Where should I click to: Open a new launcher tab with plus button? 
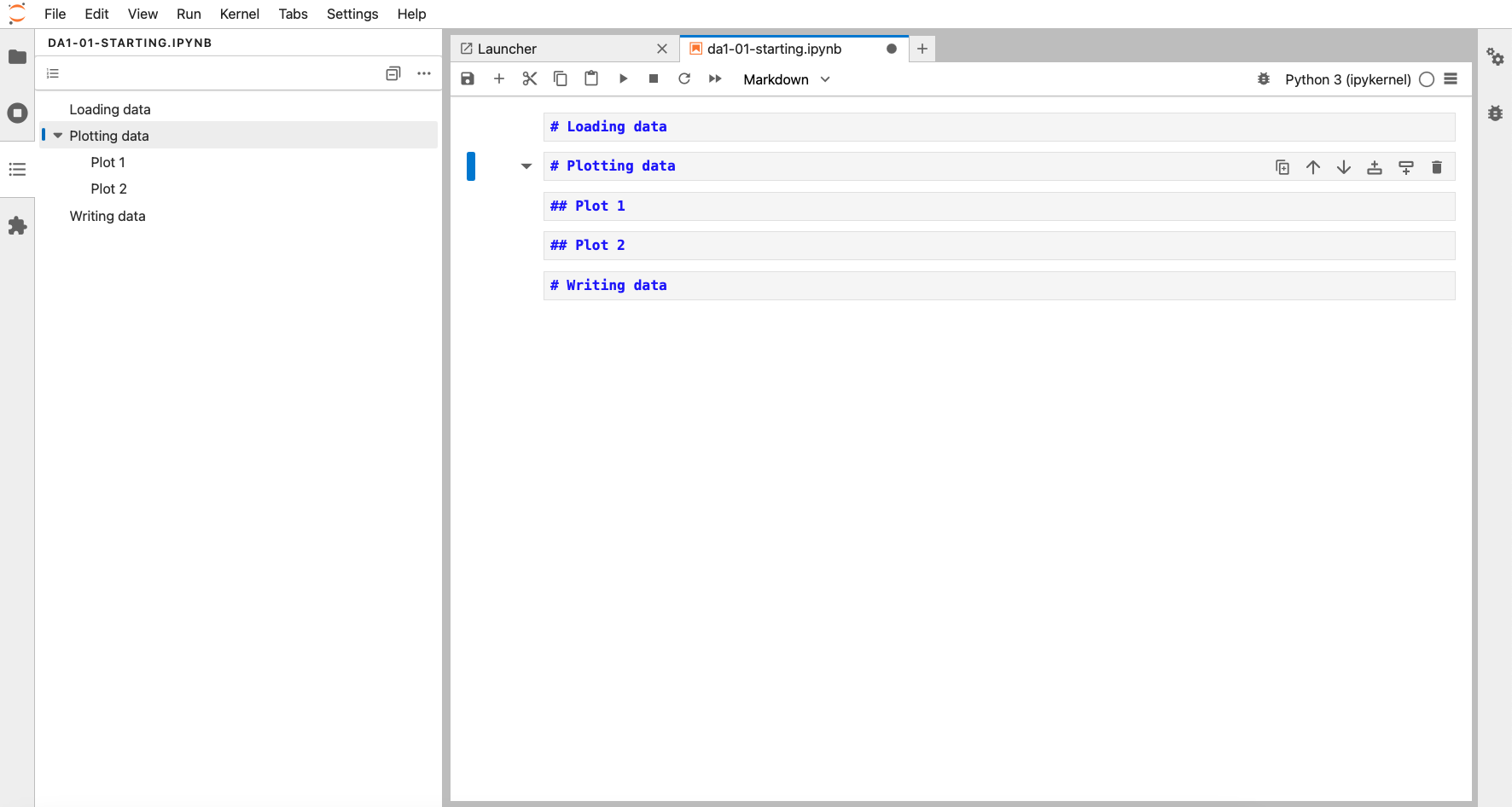point(922,49)
